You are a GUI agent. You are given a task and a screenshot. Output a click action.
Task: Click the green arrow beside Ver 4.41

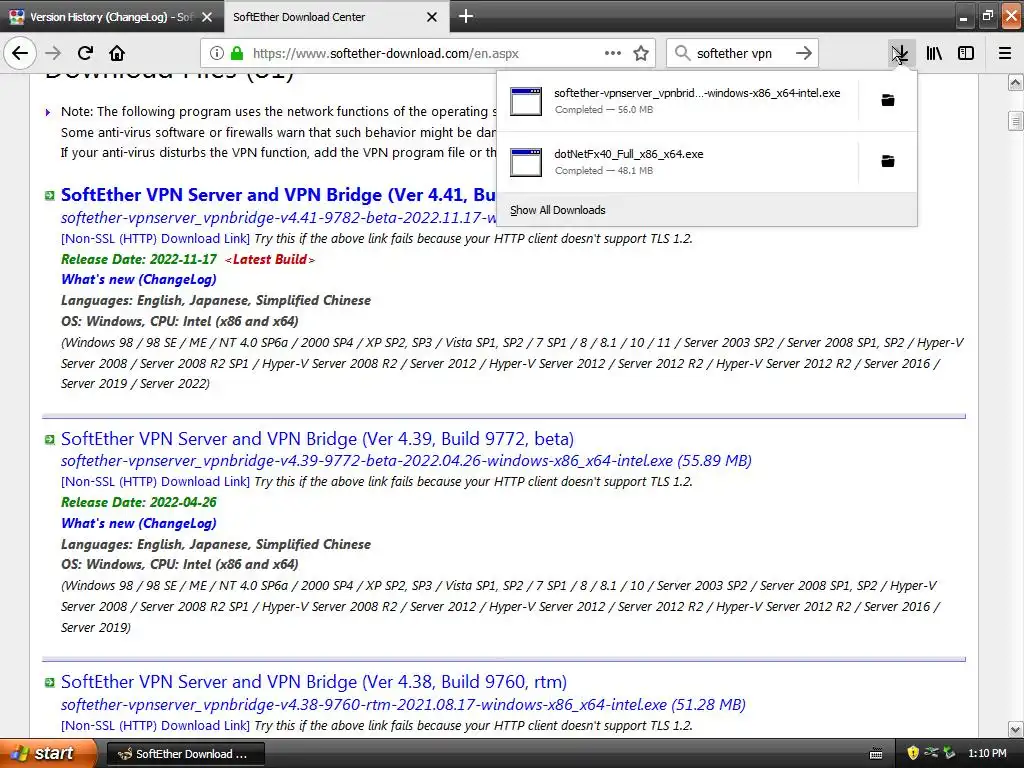point(50,195)
